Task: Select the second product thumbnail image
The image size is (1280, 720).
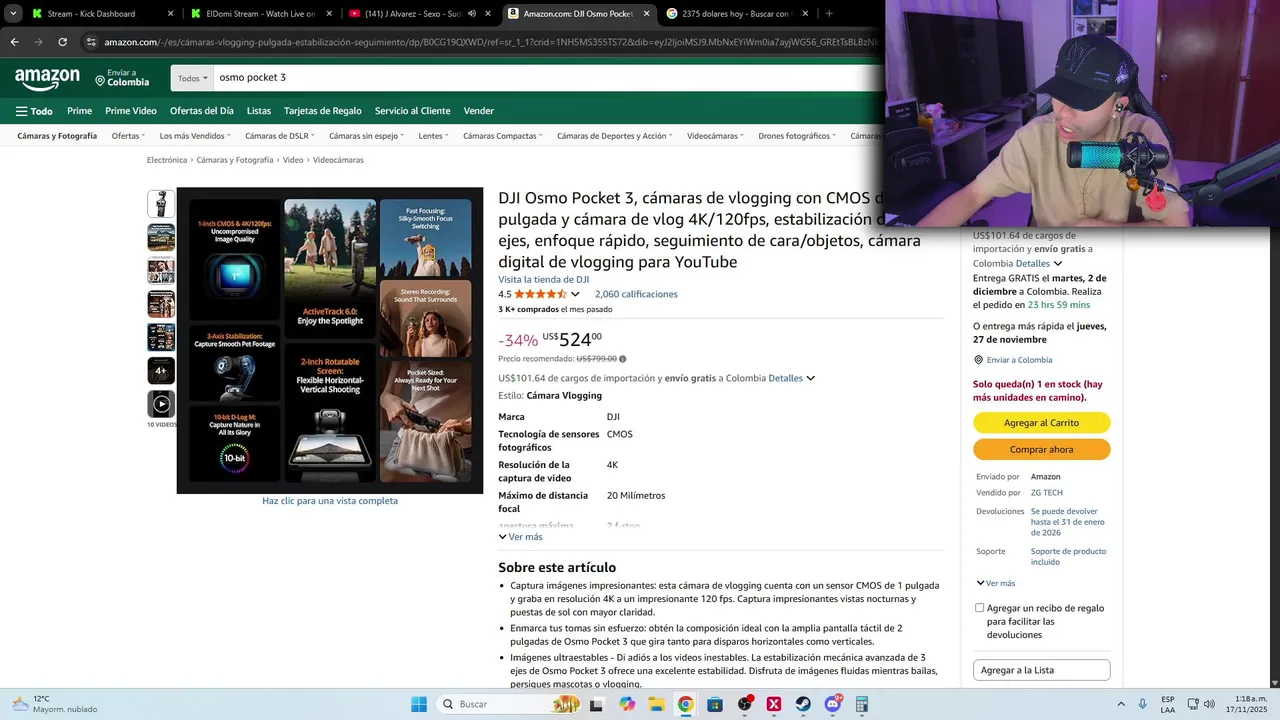Action: [161, 237]
